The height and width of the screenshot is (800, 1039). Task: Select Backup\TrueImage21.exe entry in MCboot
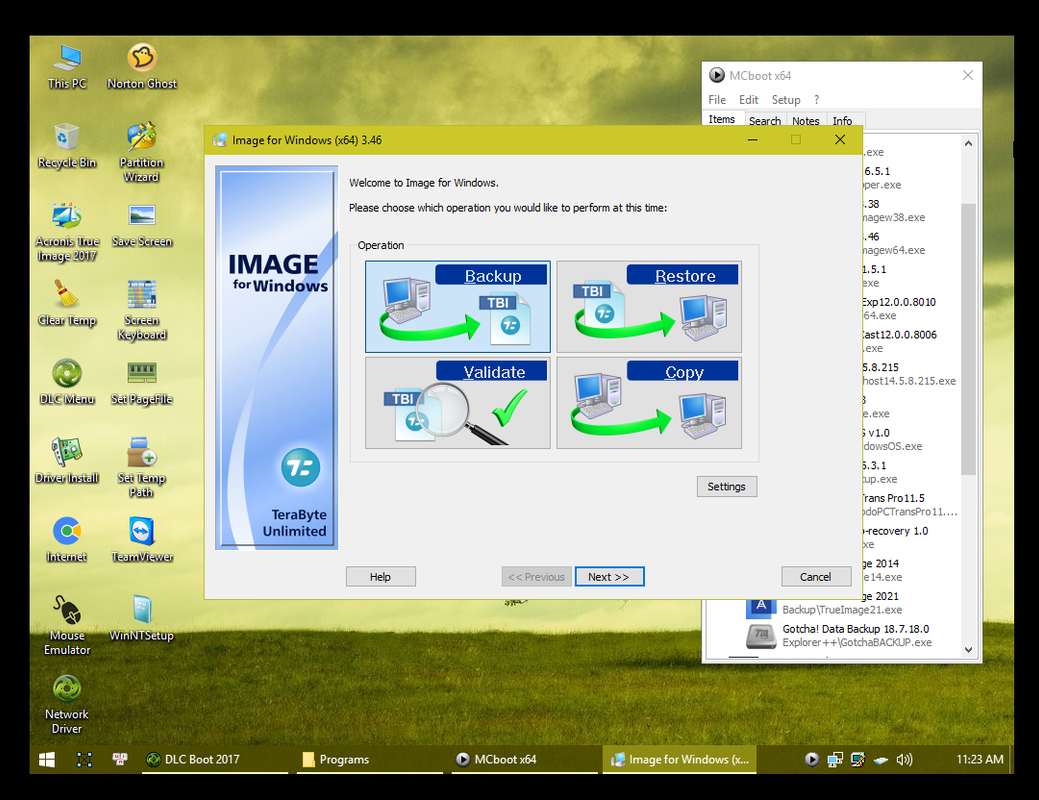(x=842, y=610)
